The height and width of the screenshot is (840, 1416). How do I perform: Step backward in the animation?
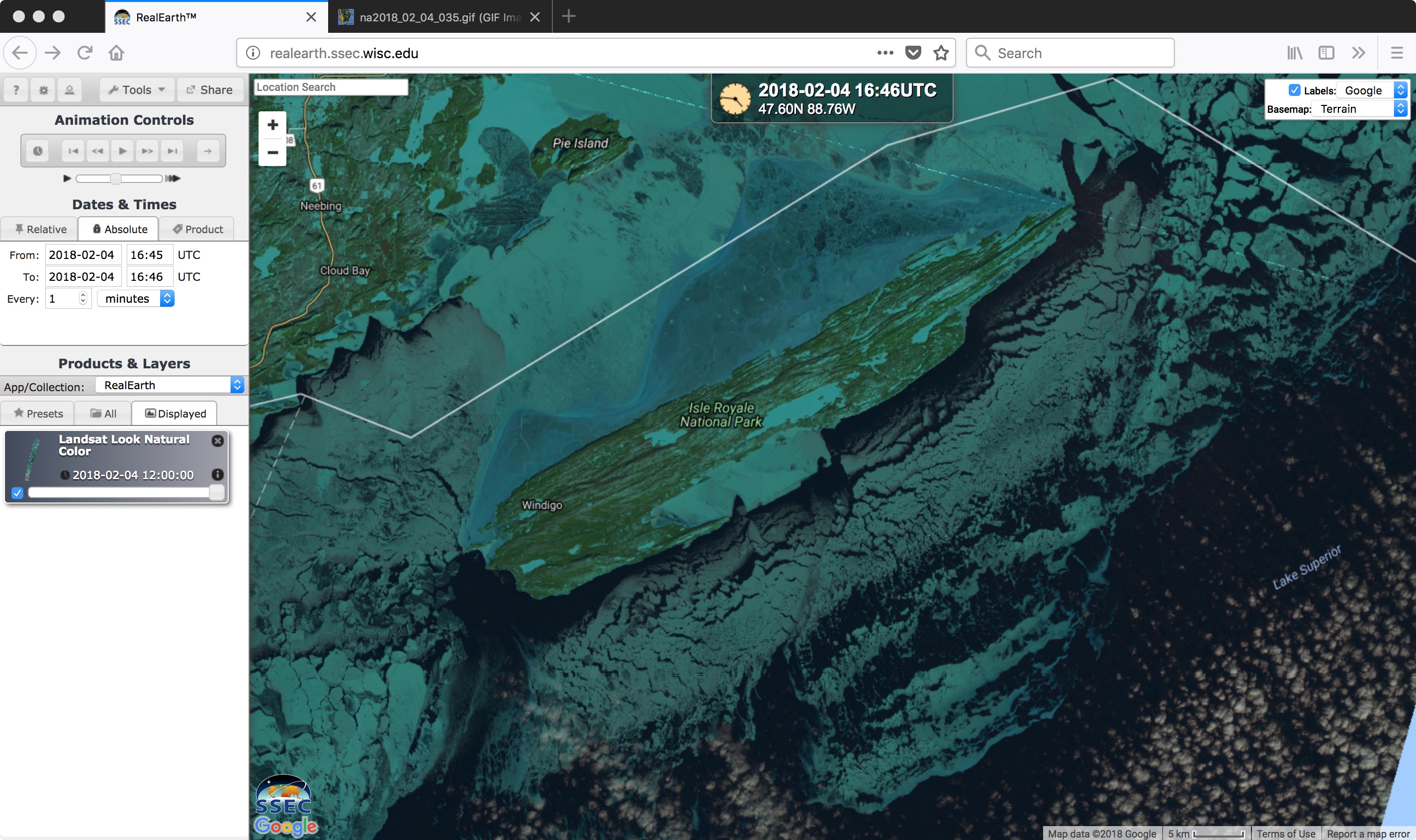(x=97, y=151)
